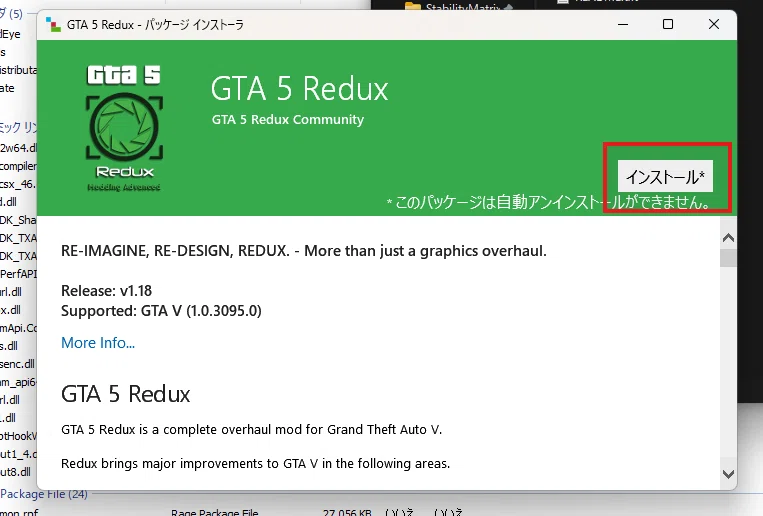The image size is (763, 516).
Task: Click the RE-IMAGINE, RE-DESIGN, REDUX tagline text
Action: coord(304,251)
